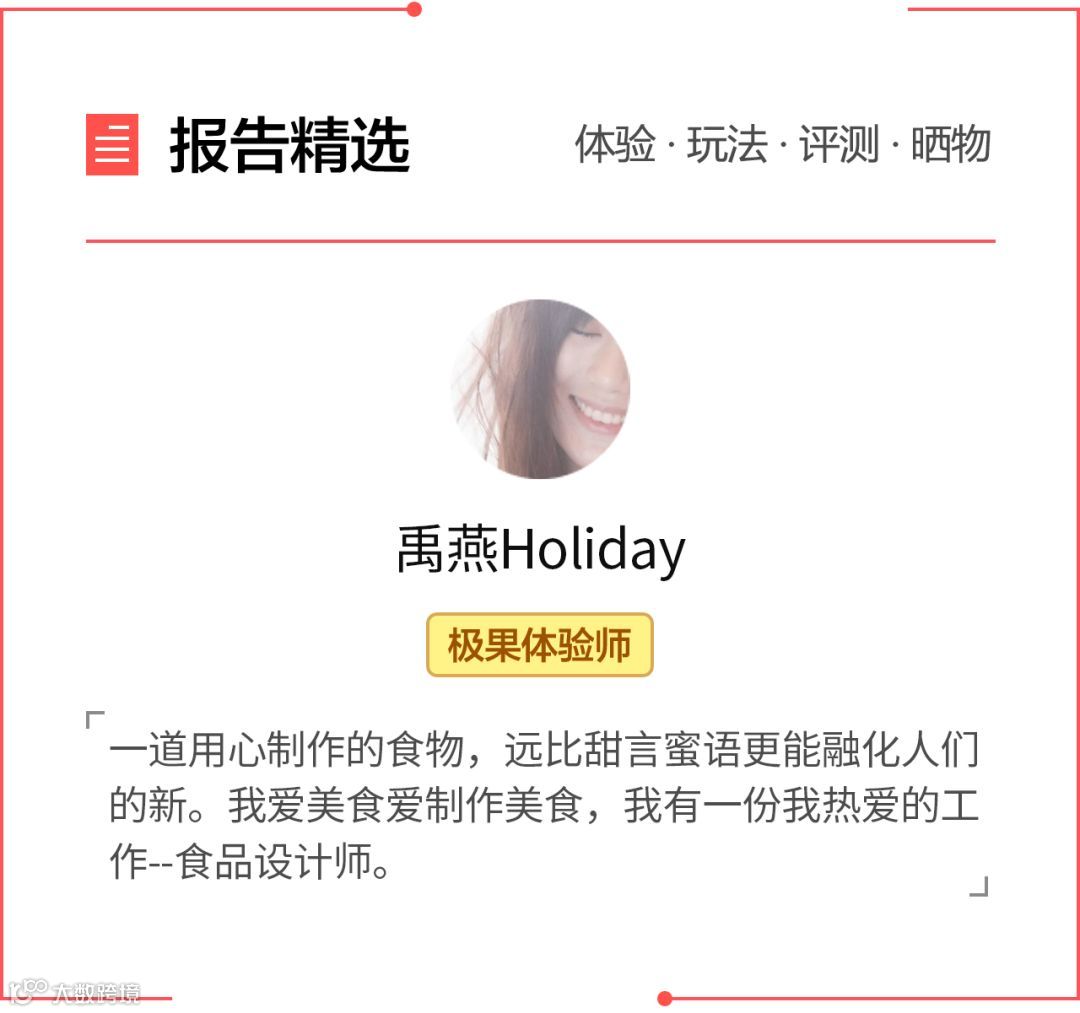Image resolution: width=1080 pixels, height=1013 pixels.
Task: Click the circular profile avatar photo
Action: tap(541, 389)
